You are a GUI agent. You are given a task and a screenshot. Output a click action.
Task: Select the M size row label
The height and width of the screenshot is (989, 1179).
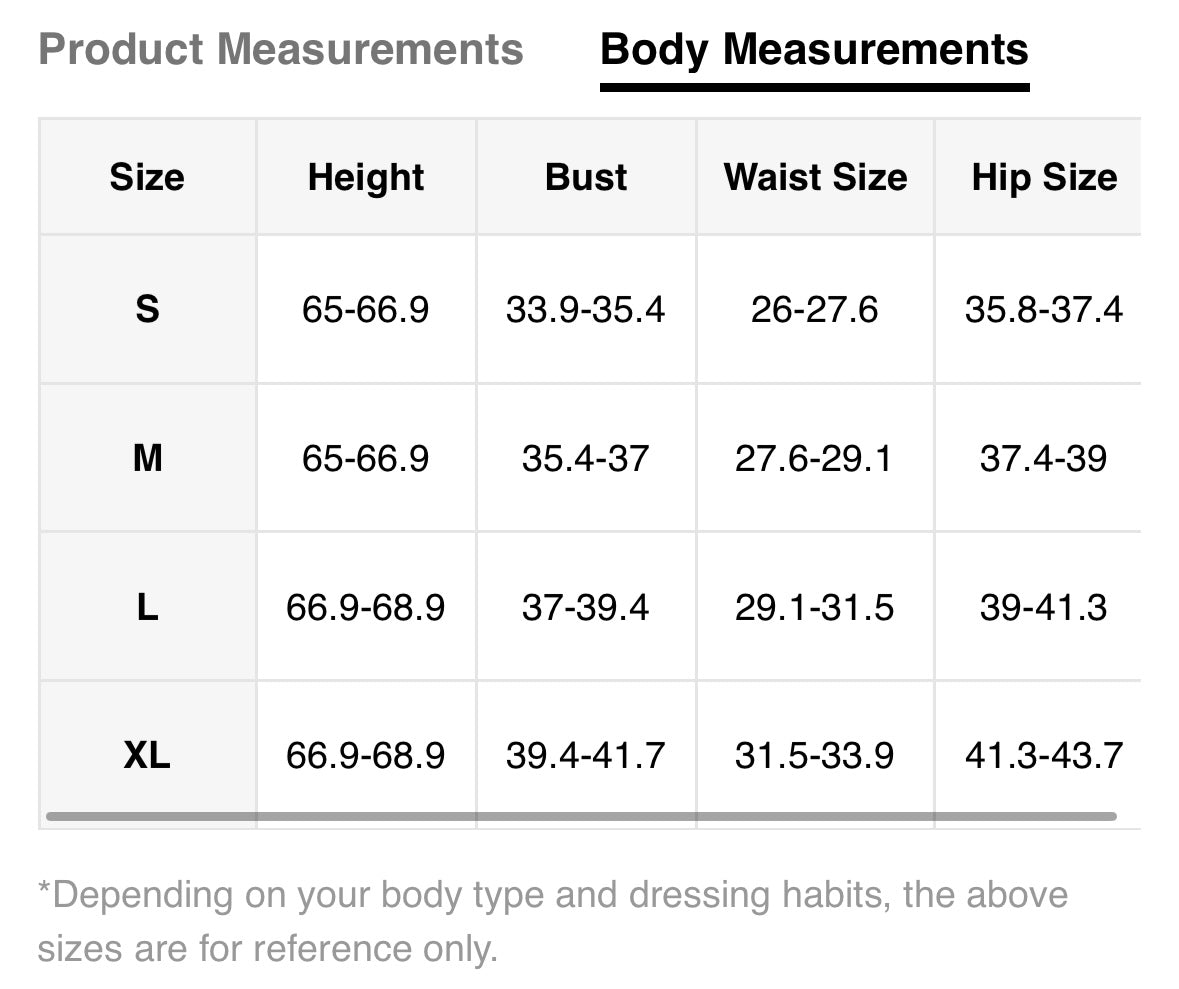(x=147, y=458)
